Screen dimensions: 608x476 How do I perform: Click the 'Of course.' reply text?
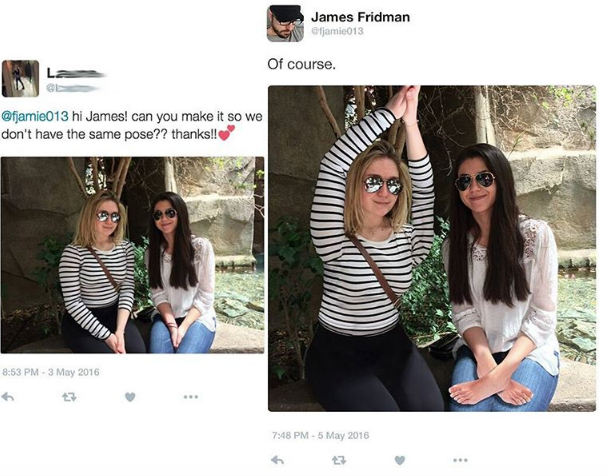(x=301, y=65)
